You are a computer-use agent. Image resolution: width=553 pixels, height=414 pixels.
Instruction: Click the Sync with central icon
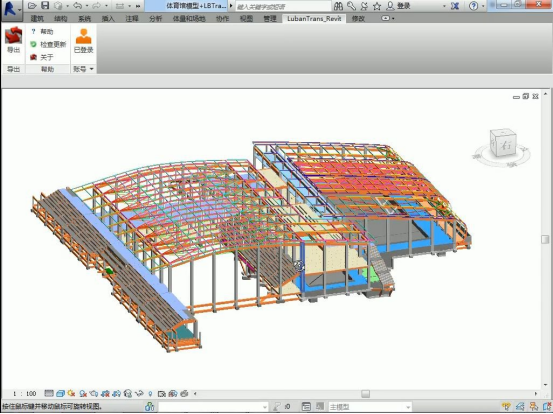click(x=58, y=6)
